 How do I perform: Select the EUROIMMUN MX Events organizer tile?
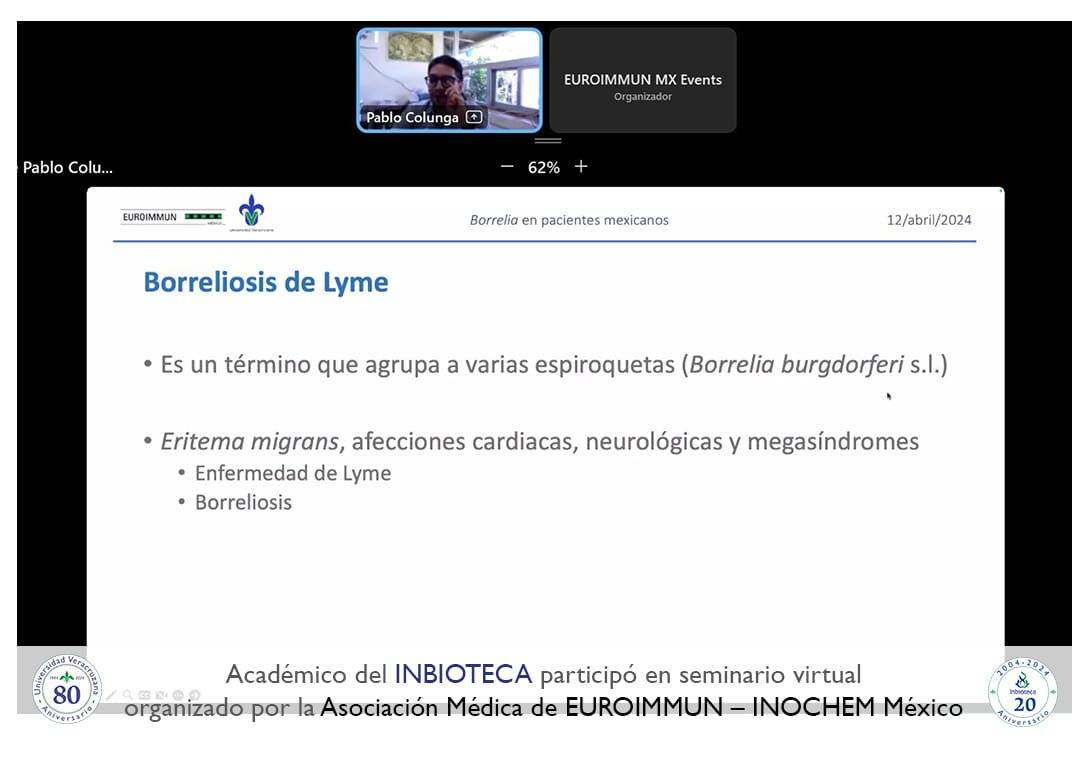643,80
